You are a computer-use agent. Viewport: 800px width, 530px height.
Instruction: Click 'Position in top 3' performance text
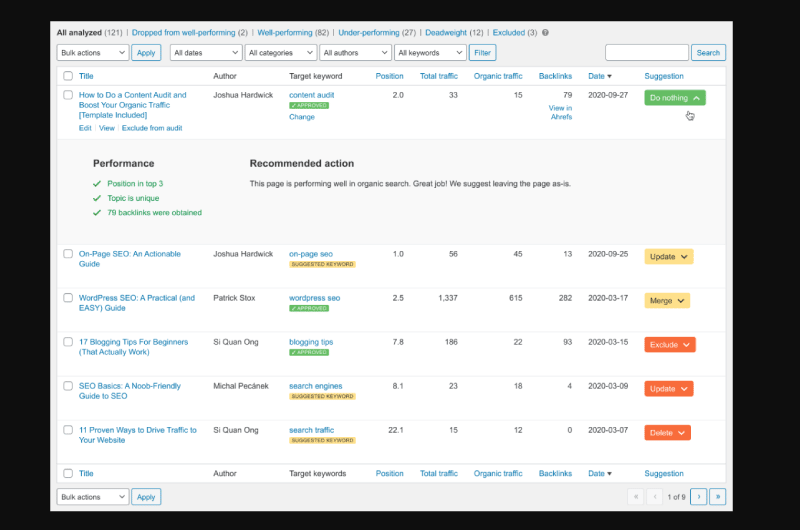135,184
